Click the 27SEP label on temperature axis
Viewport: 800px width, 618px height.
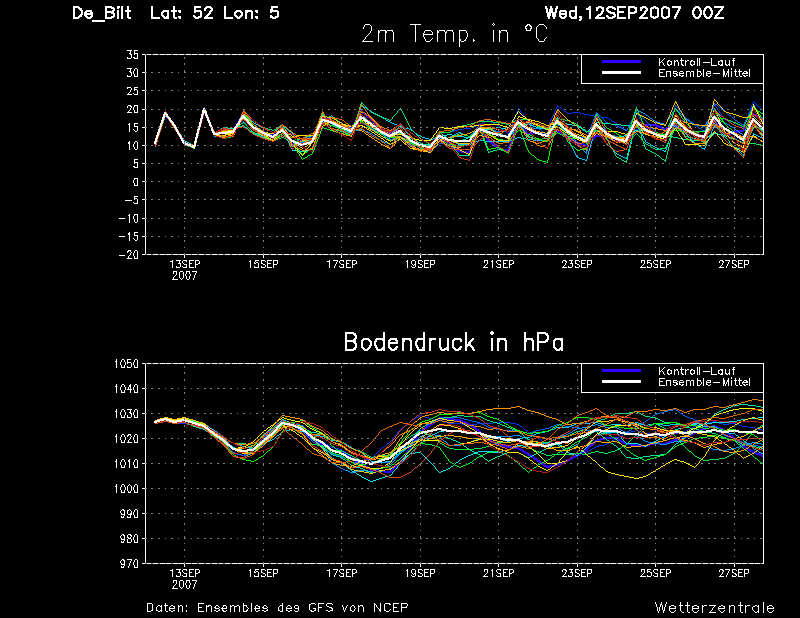tap(734, 264)
